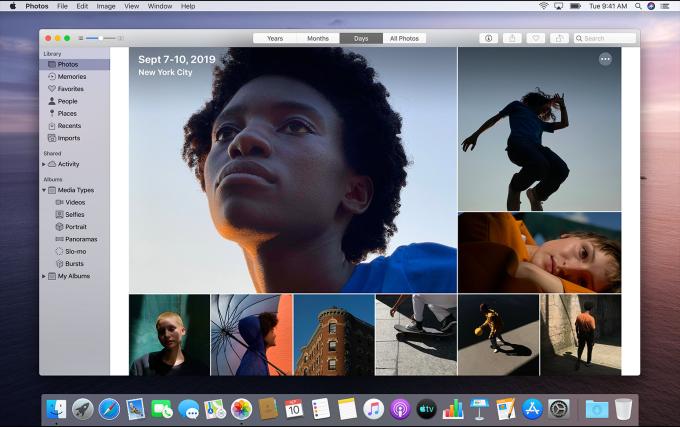680x427 pixels.
Task: Open App Store from the Dock
Action: [532, 409]
